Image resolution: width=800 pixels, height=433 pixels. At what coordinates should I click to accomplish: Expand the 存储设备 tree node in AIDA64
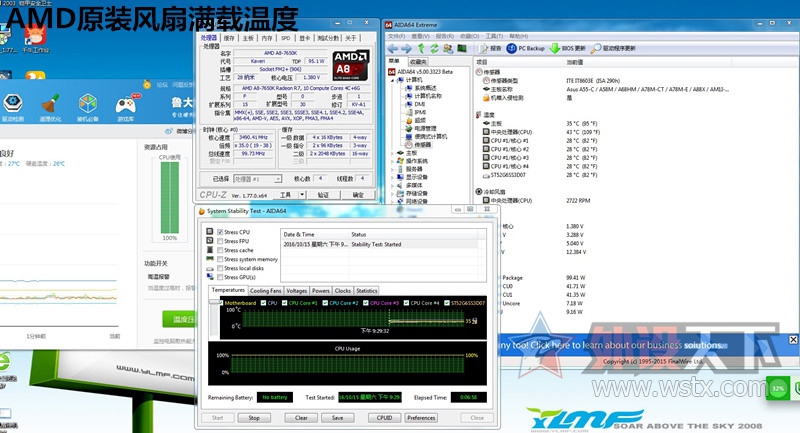[x=393, y=194]
